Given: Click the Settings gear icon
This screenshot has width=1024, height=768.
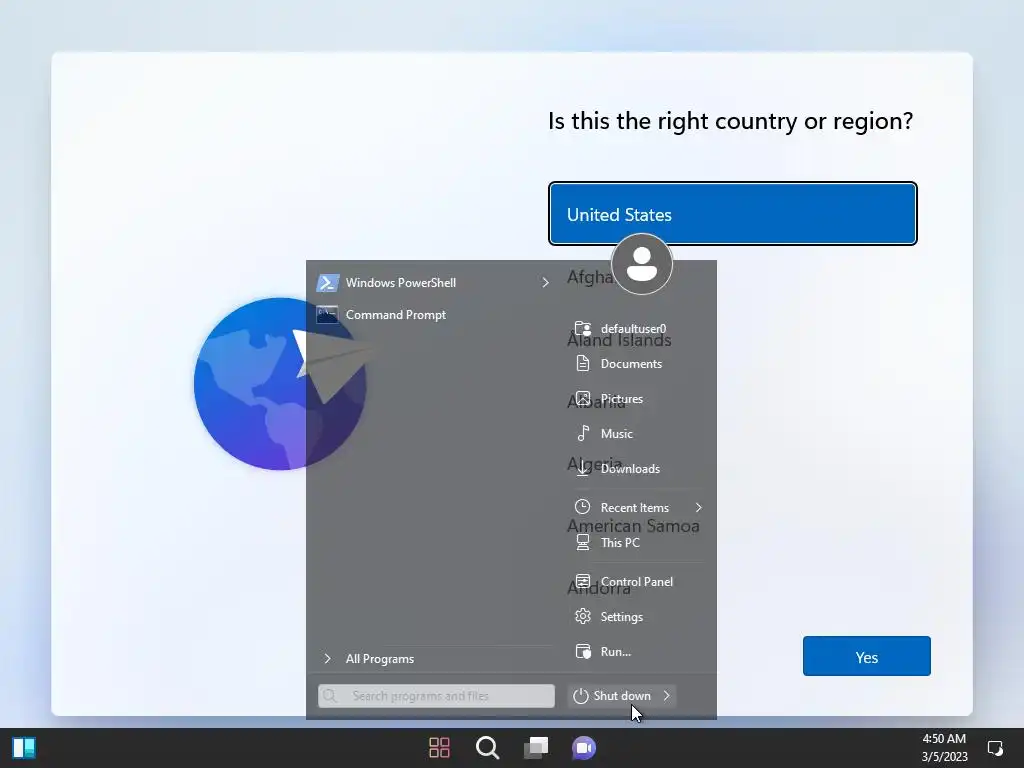Looking at the screenshot, I should point(583,616).
